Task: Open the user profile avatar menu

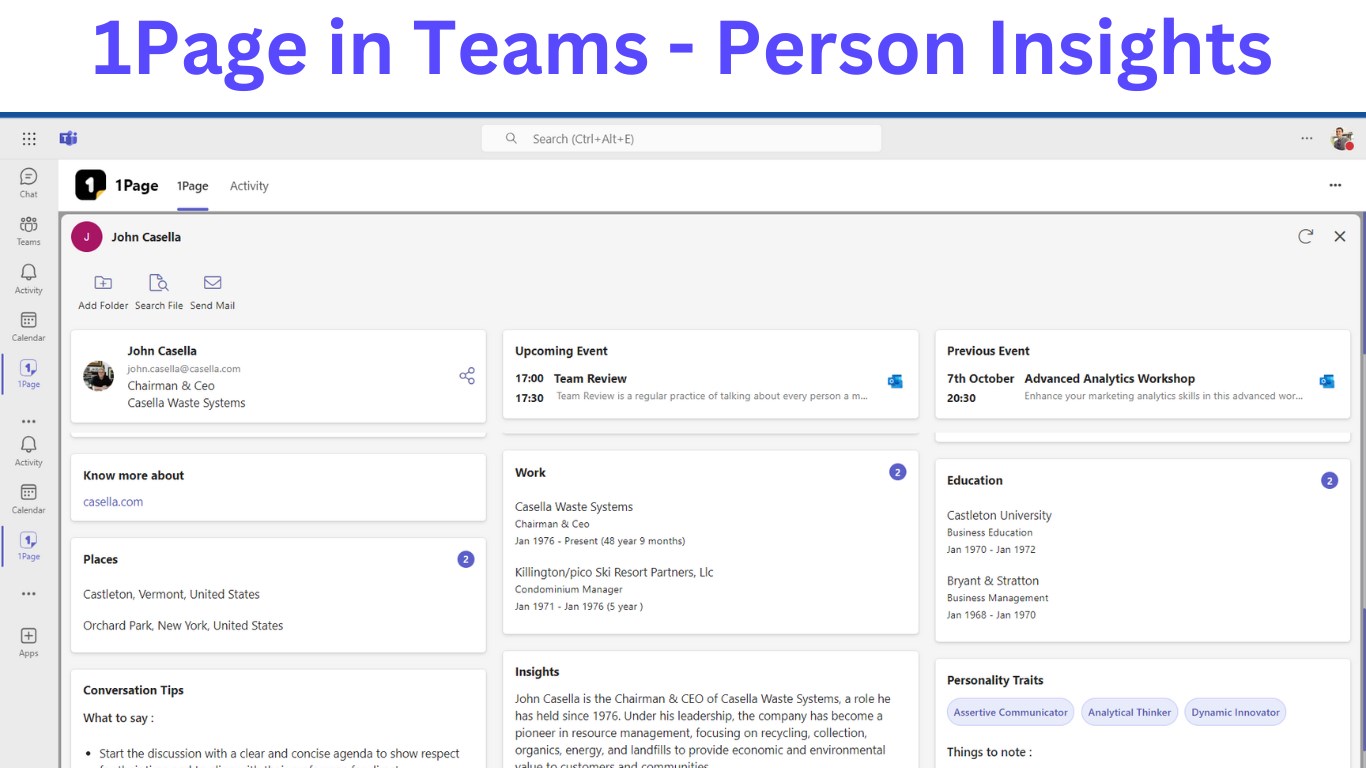Action: [1342, 139]
